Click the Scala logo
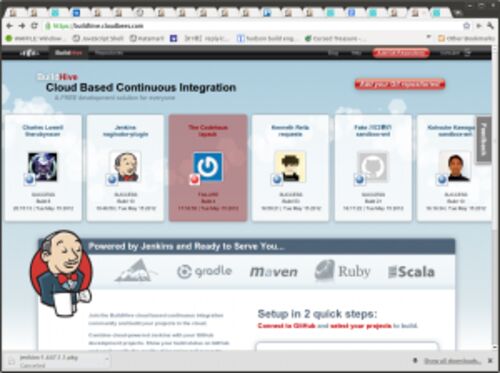Screen dimensions: 500x373 point(412,272)
